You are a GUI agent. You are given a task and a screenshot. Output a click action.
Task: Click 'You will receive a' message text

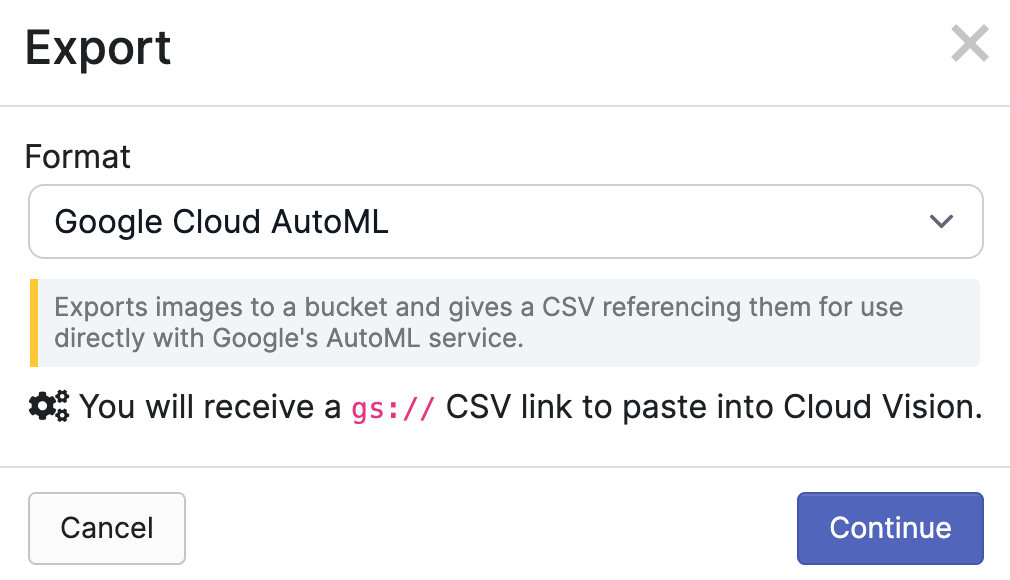210,407
